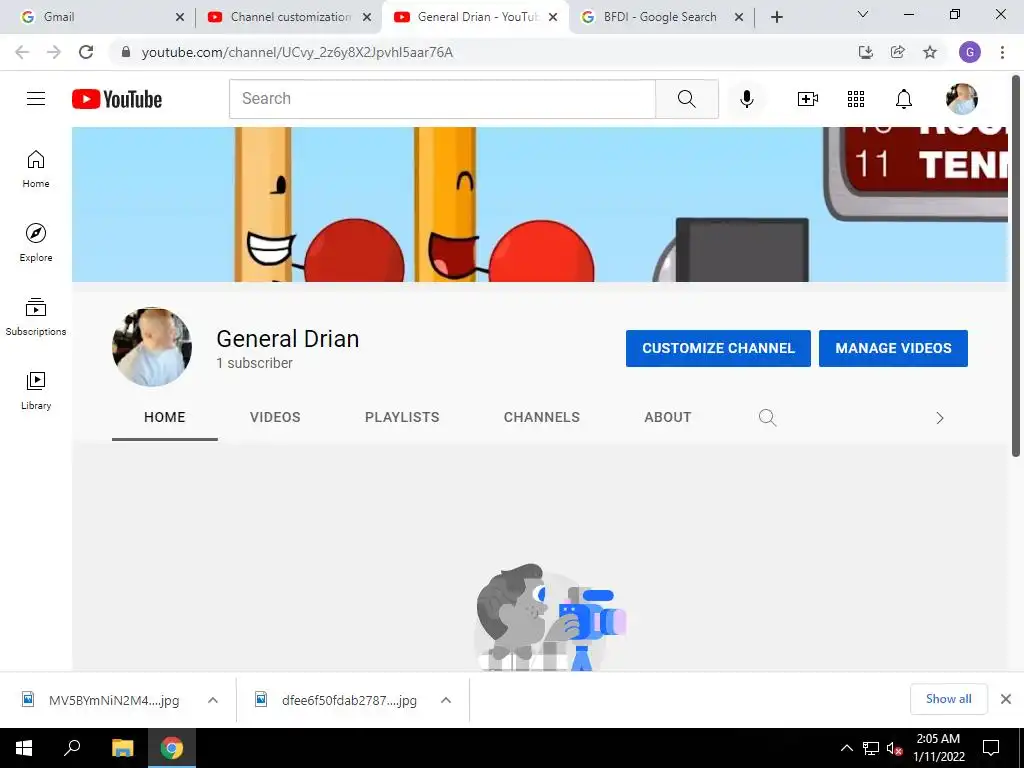
Task: Select the HOME channel tab
Action: 165,417
